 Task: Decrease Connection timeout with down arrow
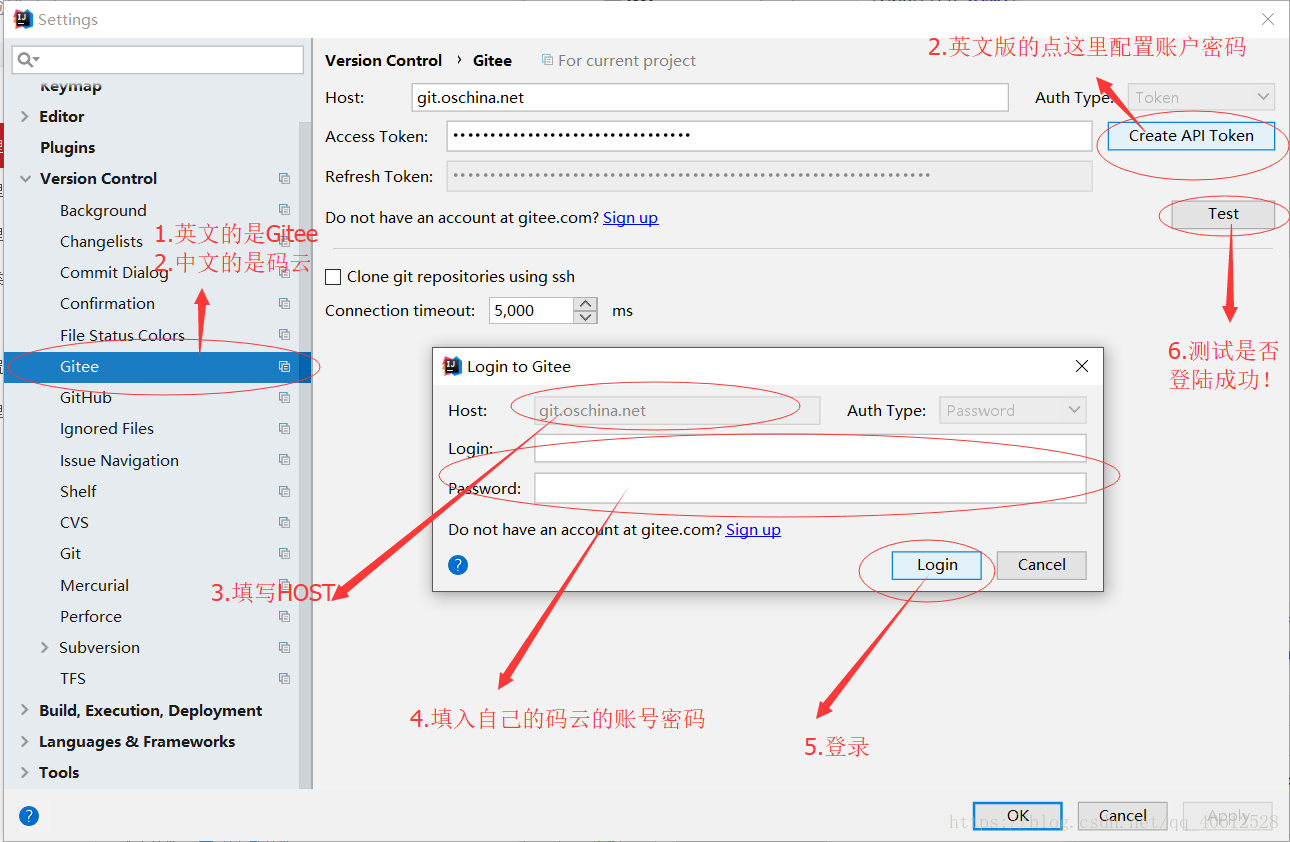[585, 317]
